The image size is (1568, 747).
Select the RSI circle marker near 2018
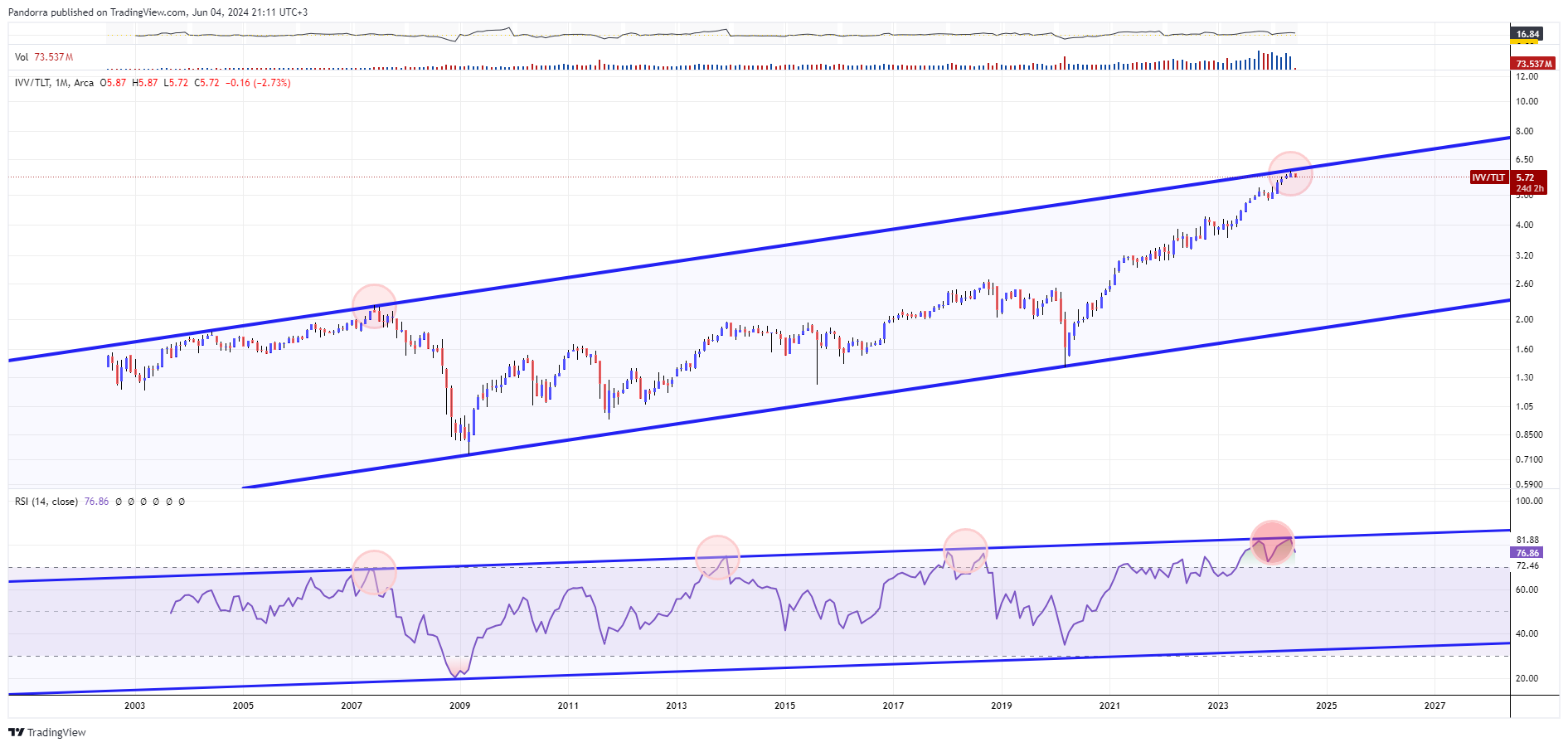coord(965,551)
